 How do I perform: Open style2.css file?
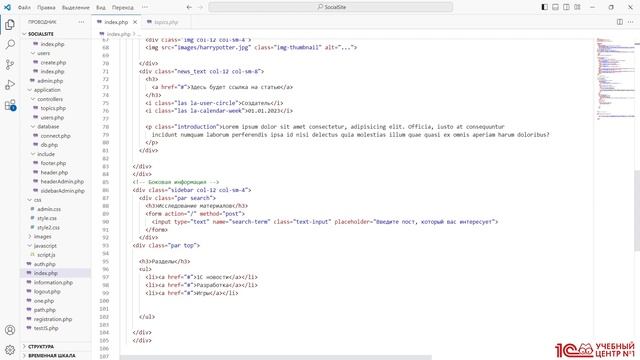(48, 227)
